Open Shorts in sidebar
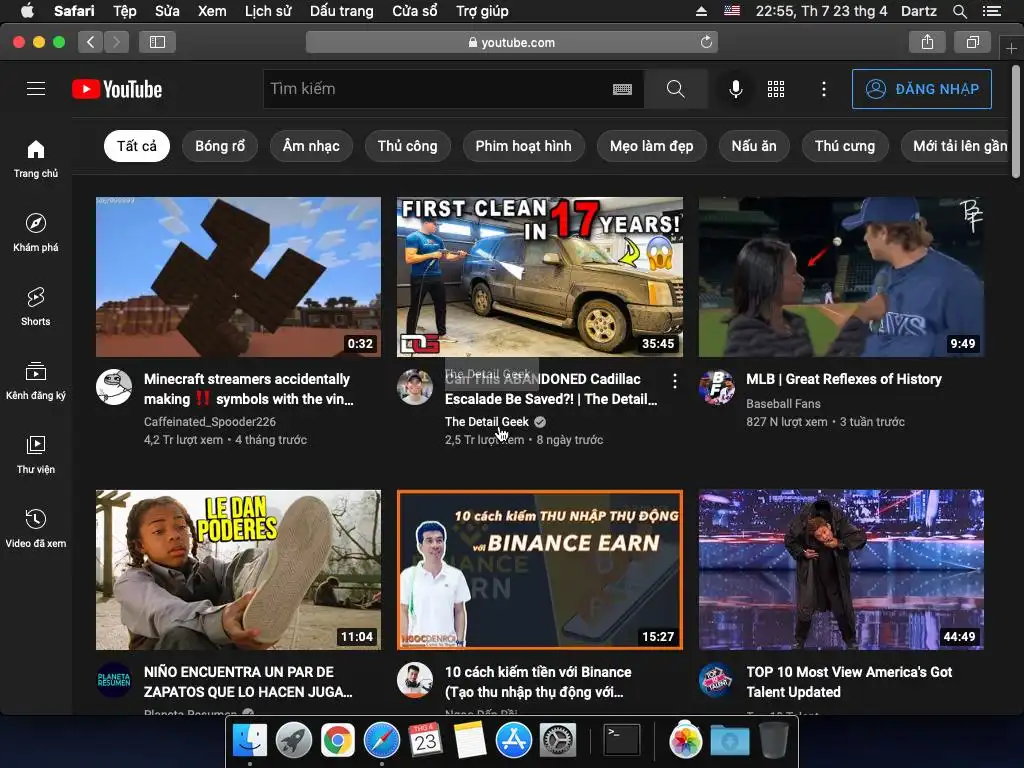 tap(36, 306)
